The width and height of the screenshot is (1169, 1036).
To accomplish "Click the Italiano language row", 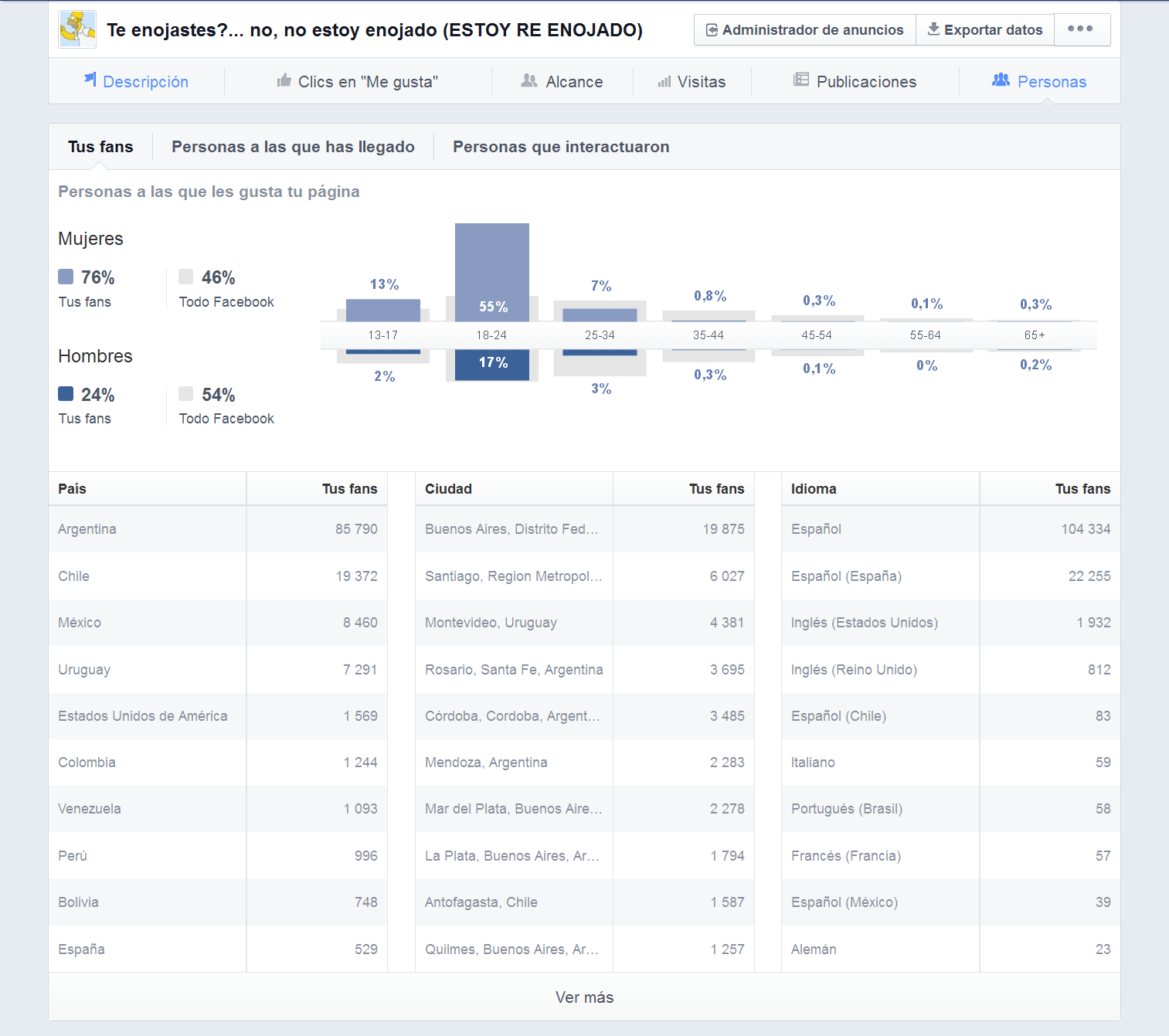I will coord(951,763).
